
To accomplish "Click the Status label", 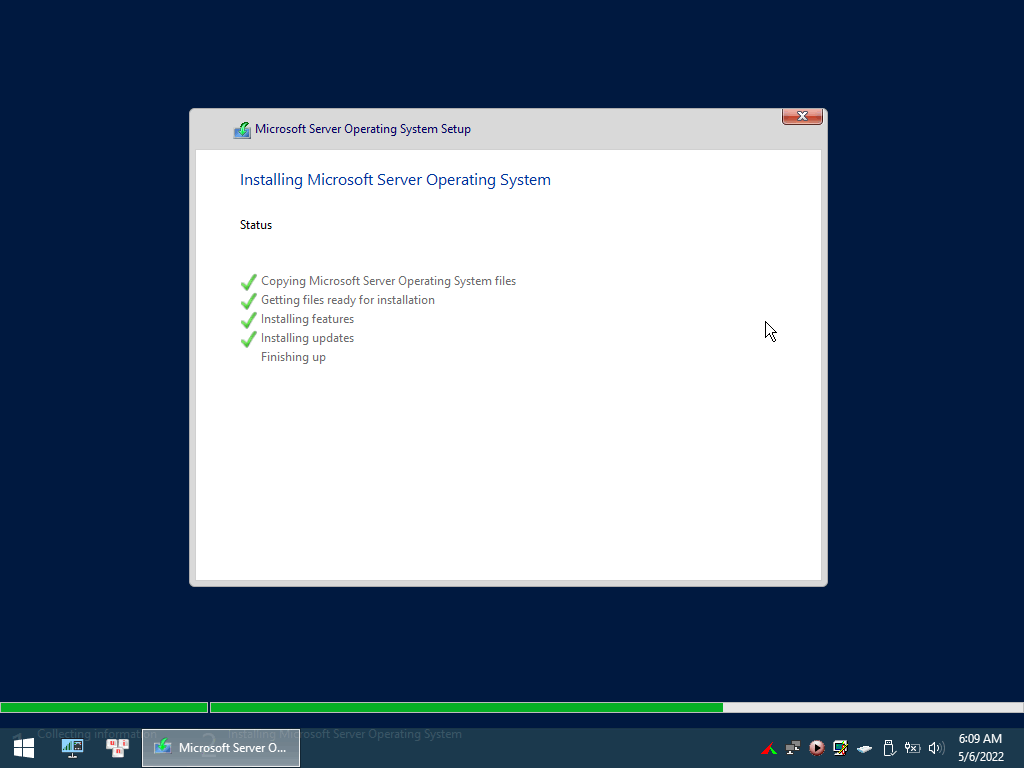I will tap(256, 225).
